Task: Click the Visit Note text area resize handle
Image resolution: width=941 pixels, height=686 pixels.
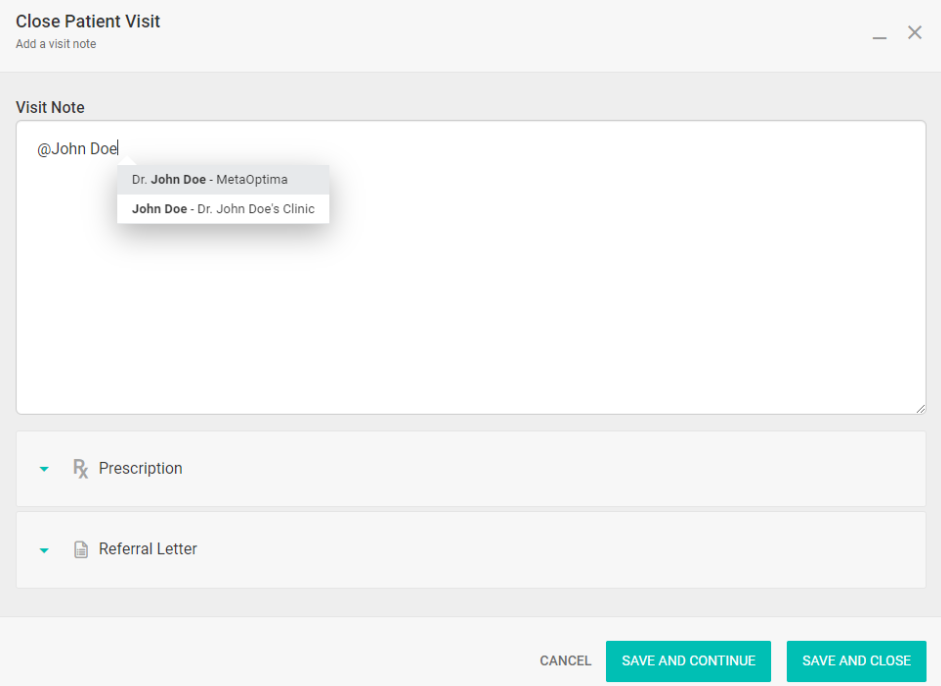Action: pos(920,408)
